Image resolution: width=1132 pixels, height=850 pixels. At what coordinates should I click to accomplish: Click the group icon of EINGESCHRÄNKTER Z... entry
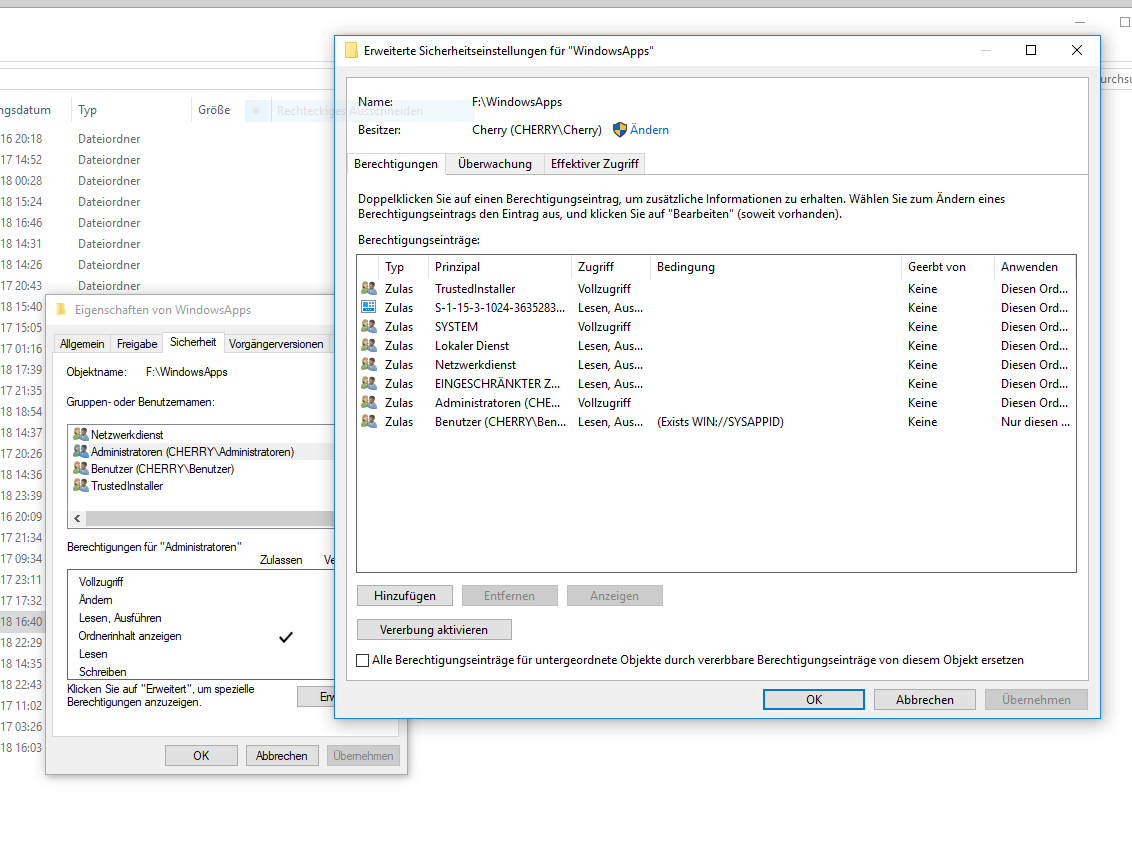(369, 383)
